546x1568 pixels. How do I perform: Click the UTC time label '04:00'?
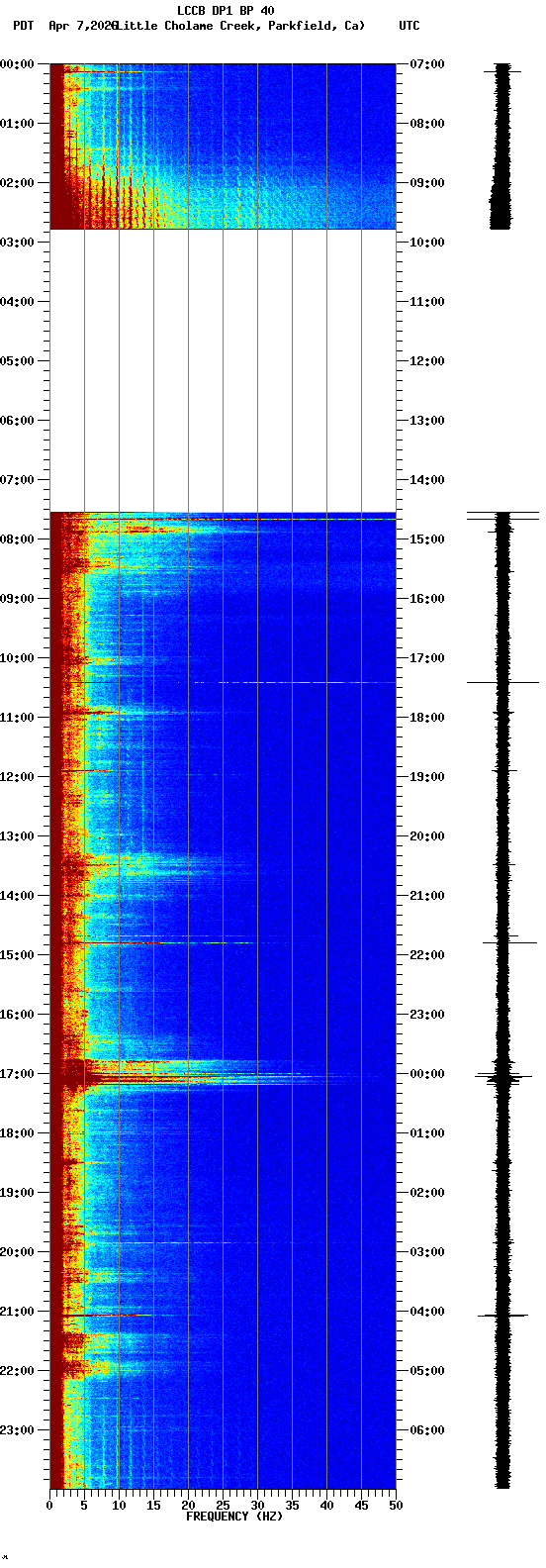(x=427, y=1311)
